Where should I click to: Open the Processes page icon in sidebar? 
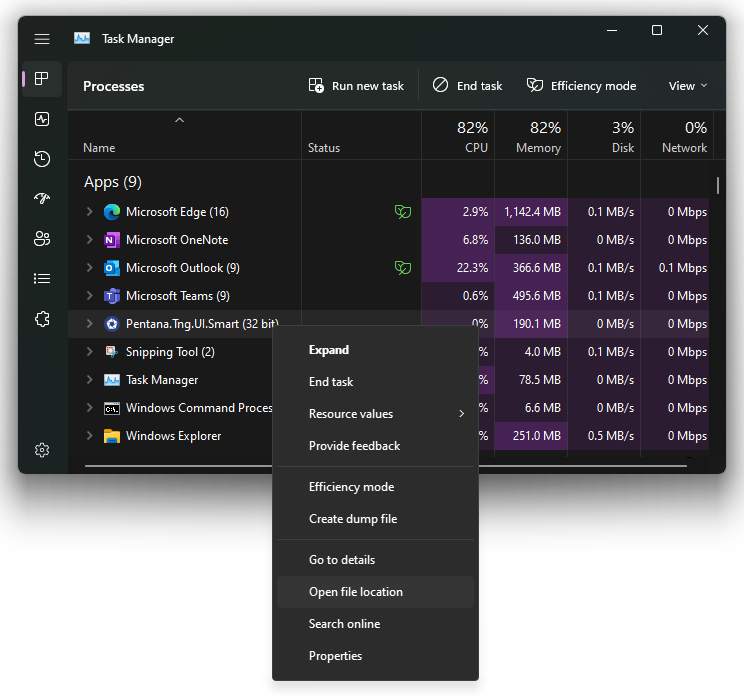[x=42, y=79]
